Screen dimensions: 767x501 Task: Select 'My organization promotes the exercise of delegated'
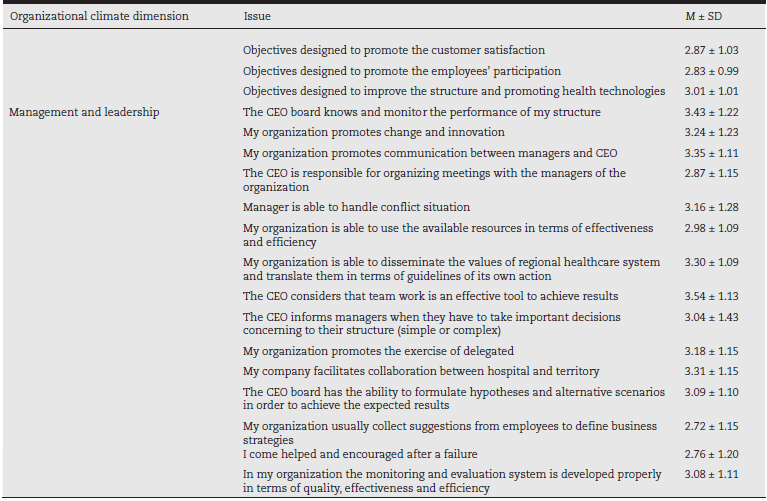[x=378, y=351]
